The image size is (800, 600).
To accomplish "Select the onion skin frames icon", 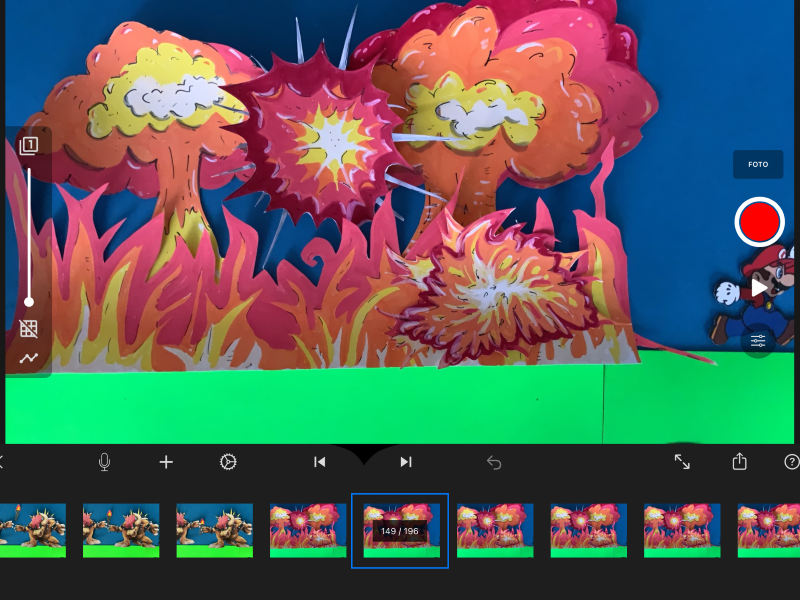I will pos(28,145).
